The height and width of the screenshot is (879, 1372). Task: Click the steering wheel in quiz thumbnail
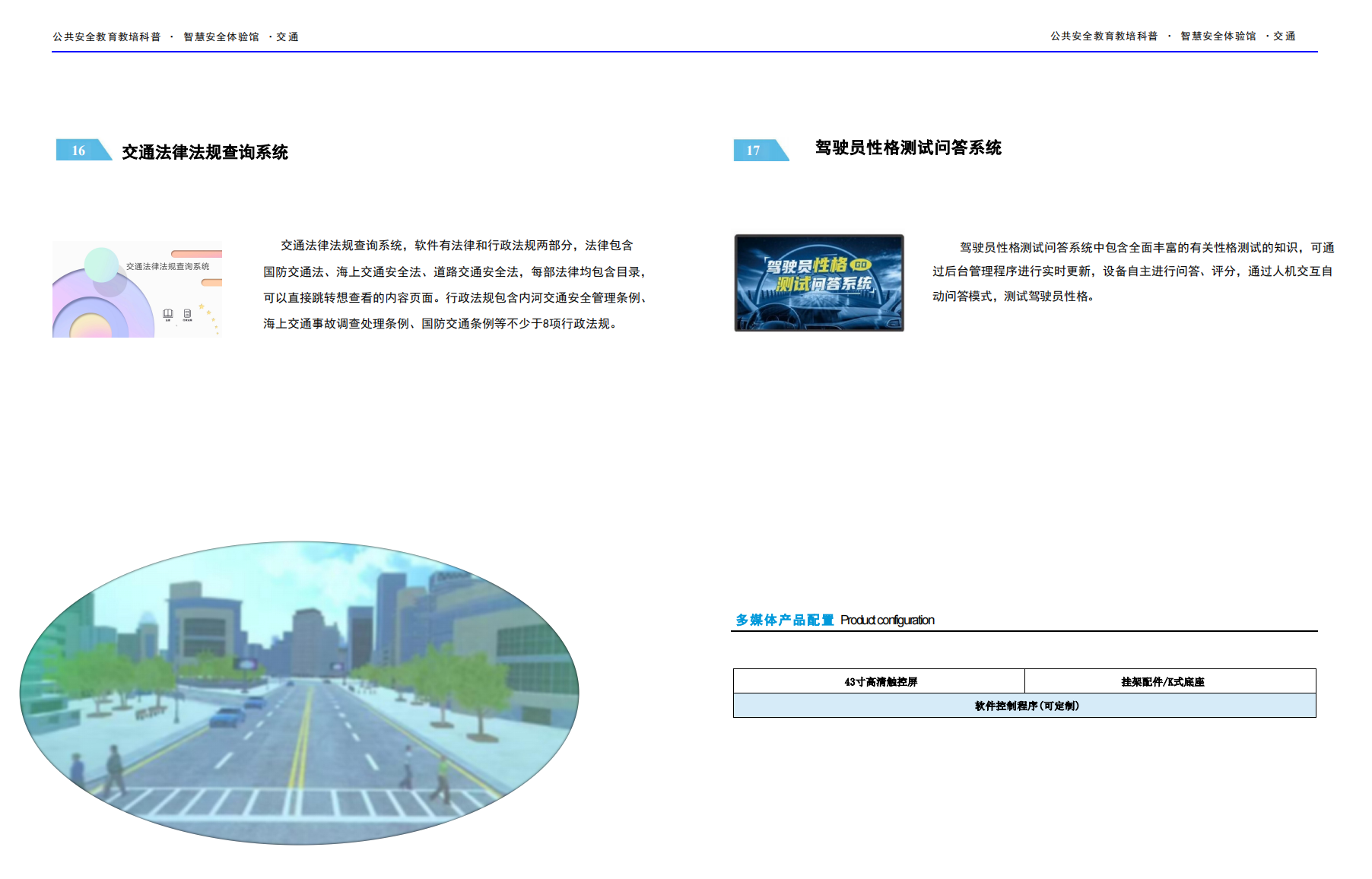(774, 318)
